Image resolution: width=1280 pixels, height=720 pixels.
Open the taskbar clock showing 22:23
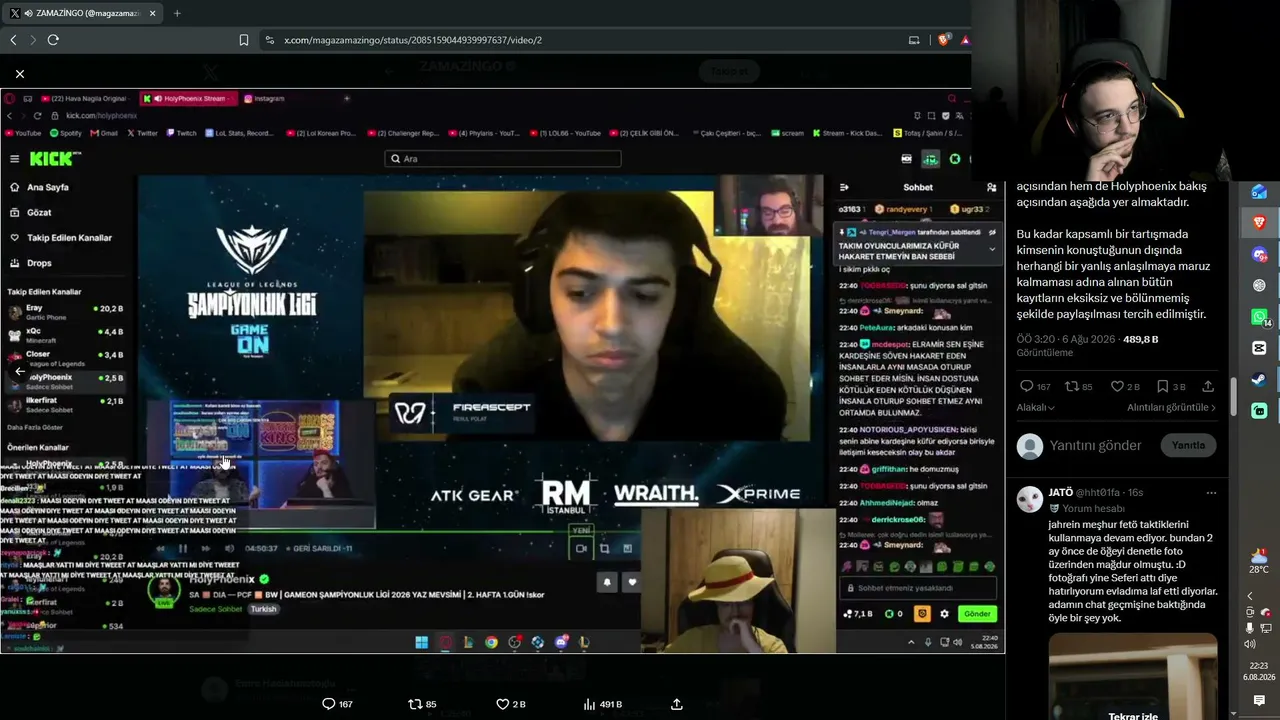pyautogui.click(x=1259, y=671)
